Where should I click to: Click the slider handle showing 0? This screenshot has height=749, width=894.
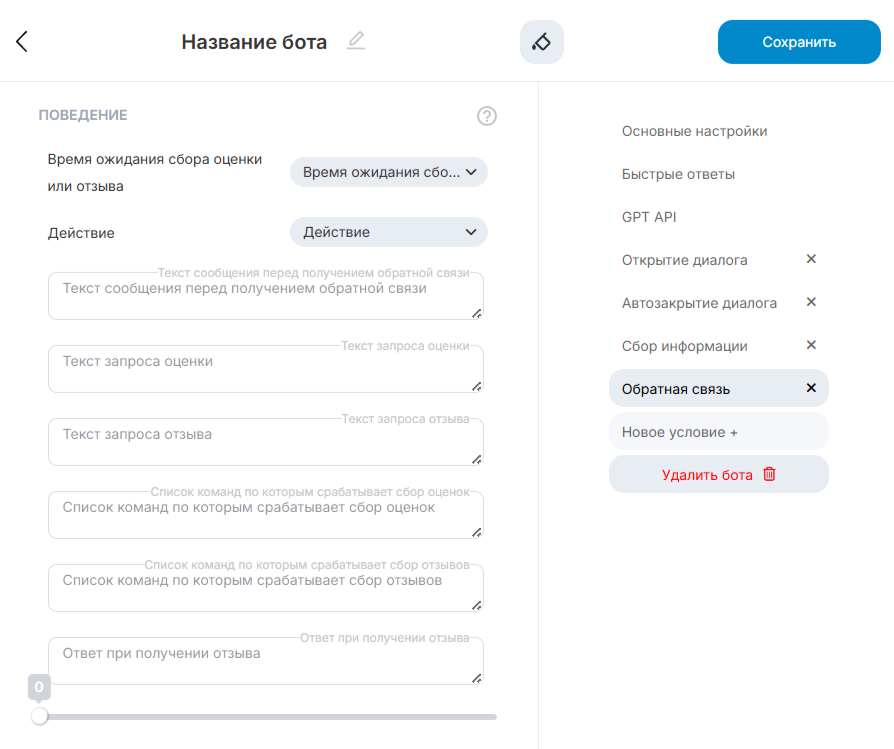[x=39, y=716]
